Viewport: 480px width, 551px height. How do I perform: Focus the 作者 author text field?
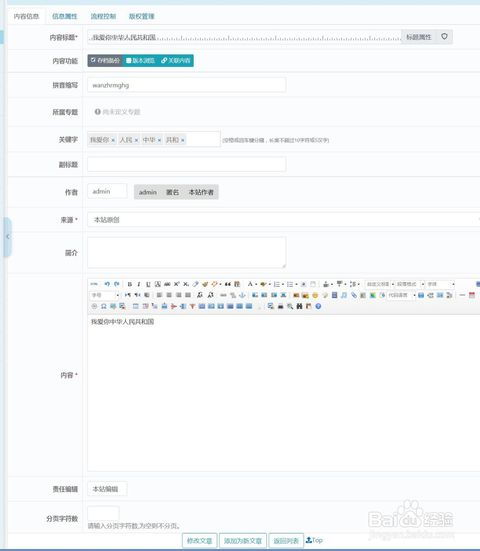[107, 191]
